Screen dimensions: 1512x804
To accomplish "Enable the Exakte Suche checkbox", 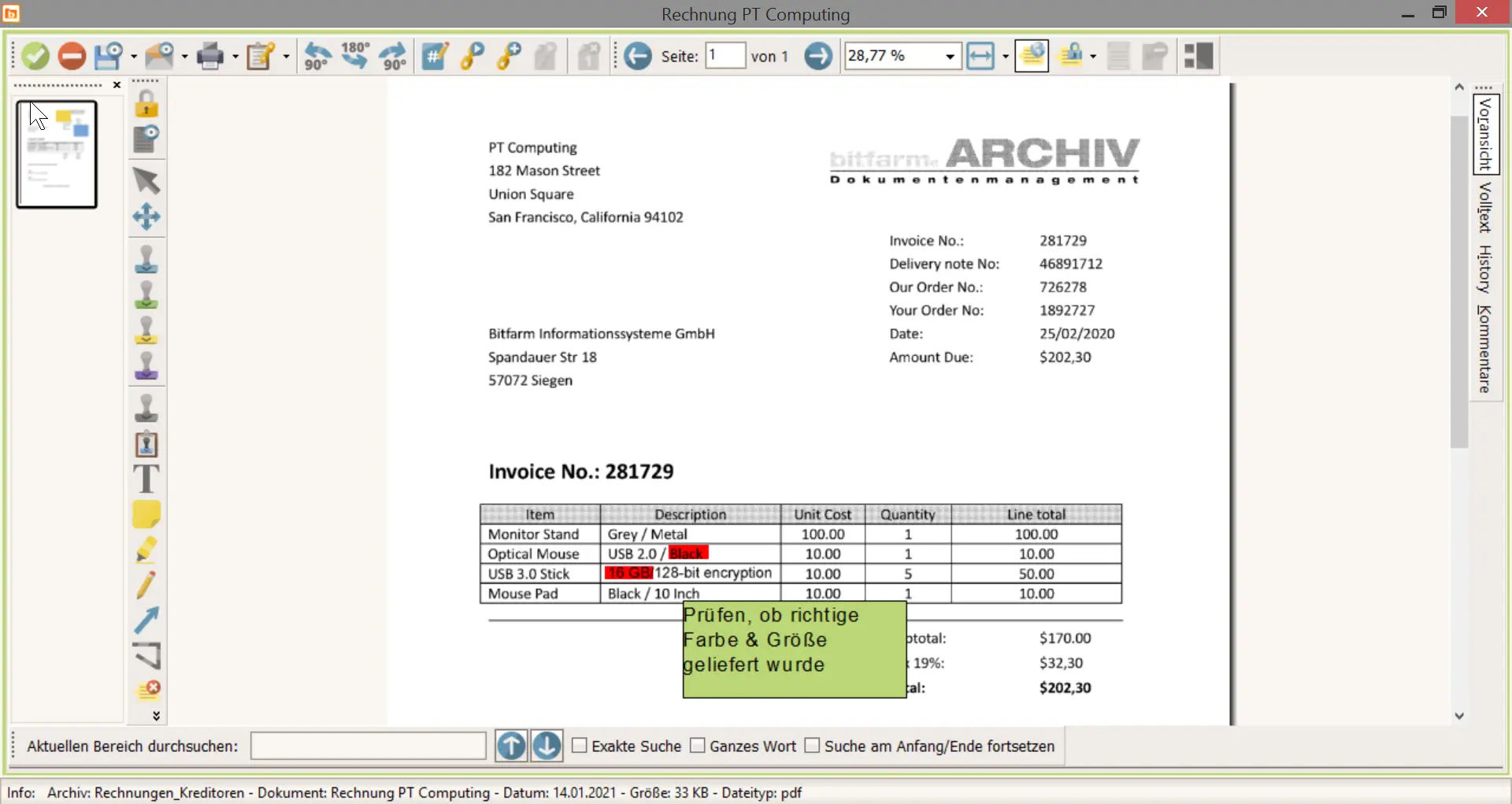I will pyautogui.click(x=580, y=746).
